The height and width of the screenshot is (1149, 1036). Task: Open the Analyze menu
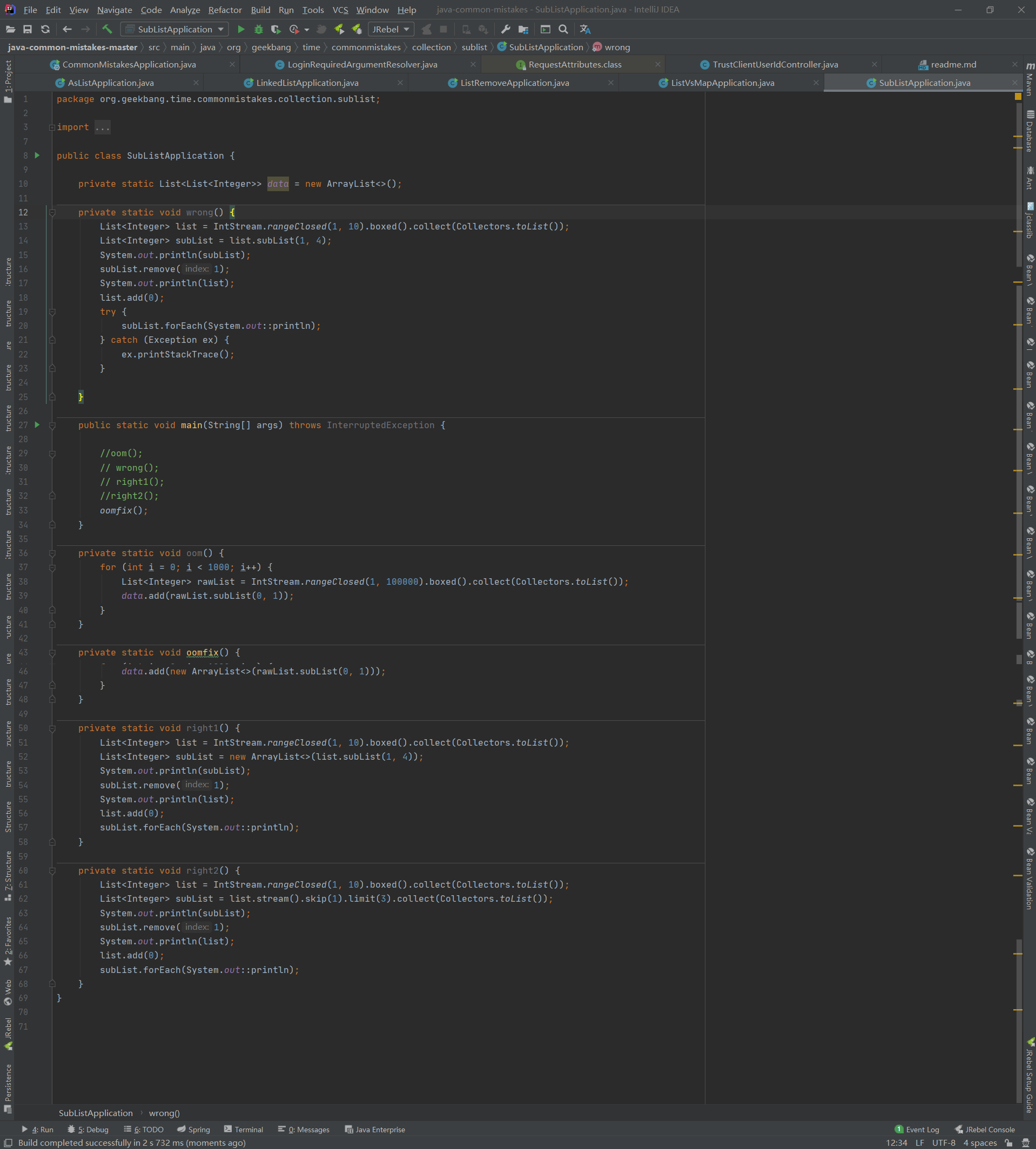pyautogui.click(x=185, y=10)
